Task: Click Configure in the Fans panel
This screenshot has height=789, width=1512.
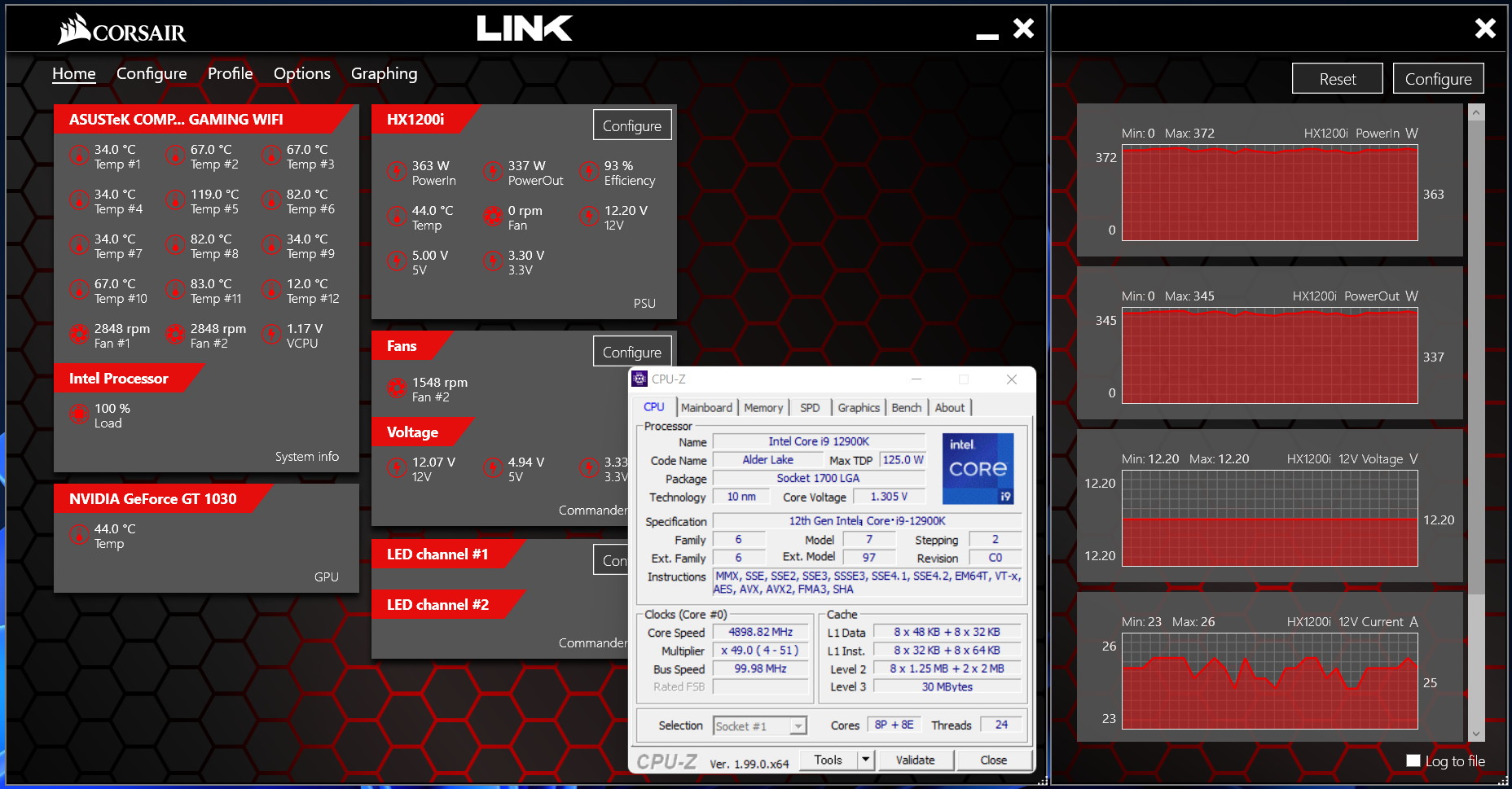Action: click(632, 352)
